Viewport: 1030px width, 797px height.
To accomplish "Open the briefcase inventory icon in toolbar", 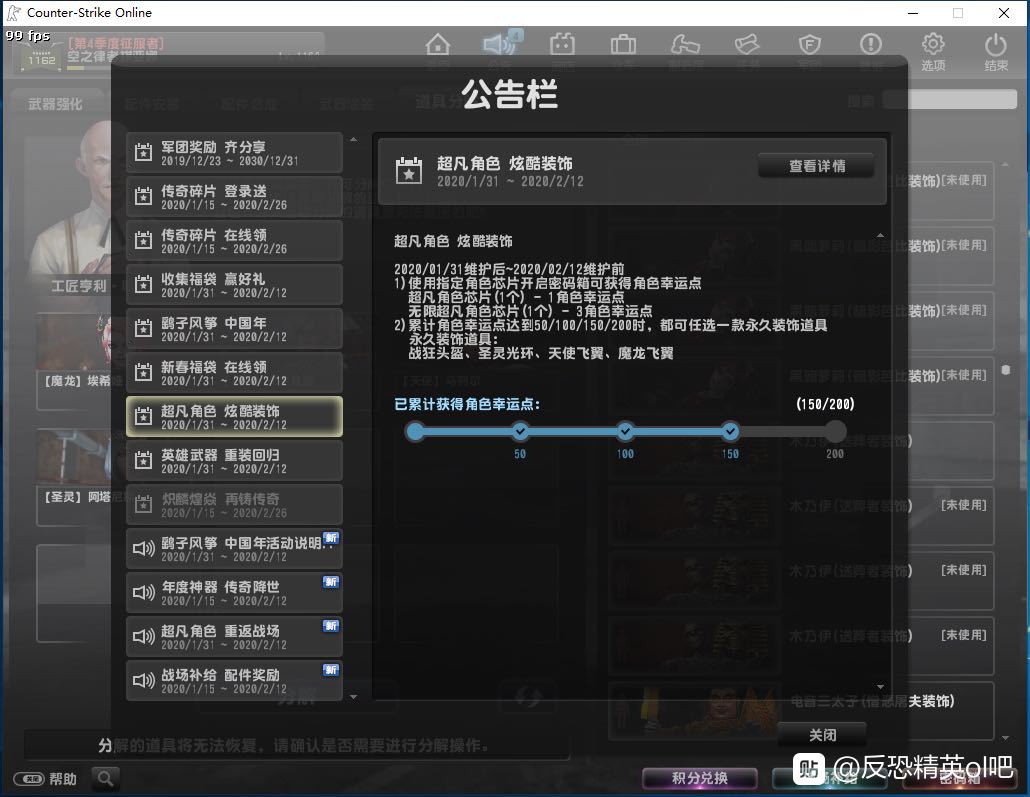I will pyautogui.click(x=623, y=45).
